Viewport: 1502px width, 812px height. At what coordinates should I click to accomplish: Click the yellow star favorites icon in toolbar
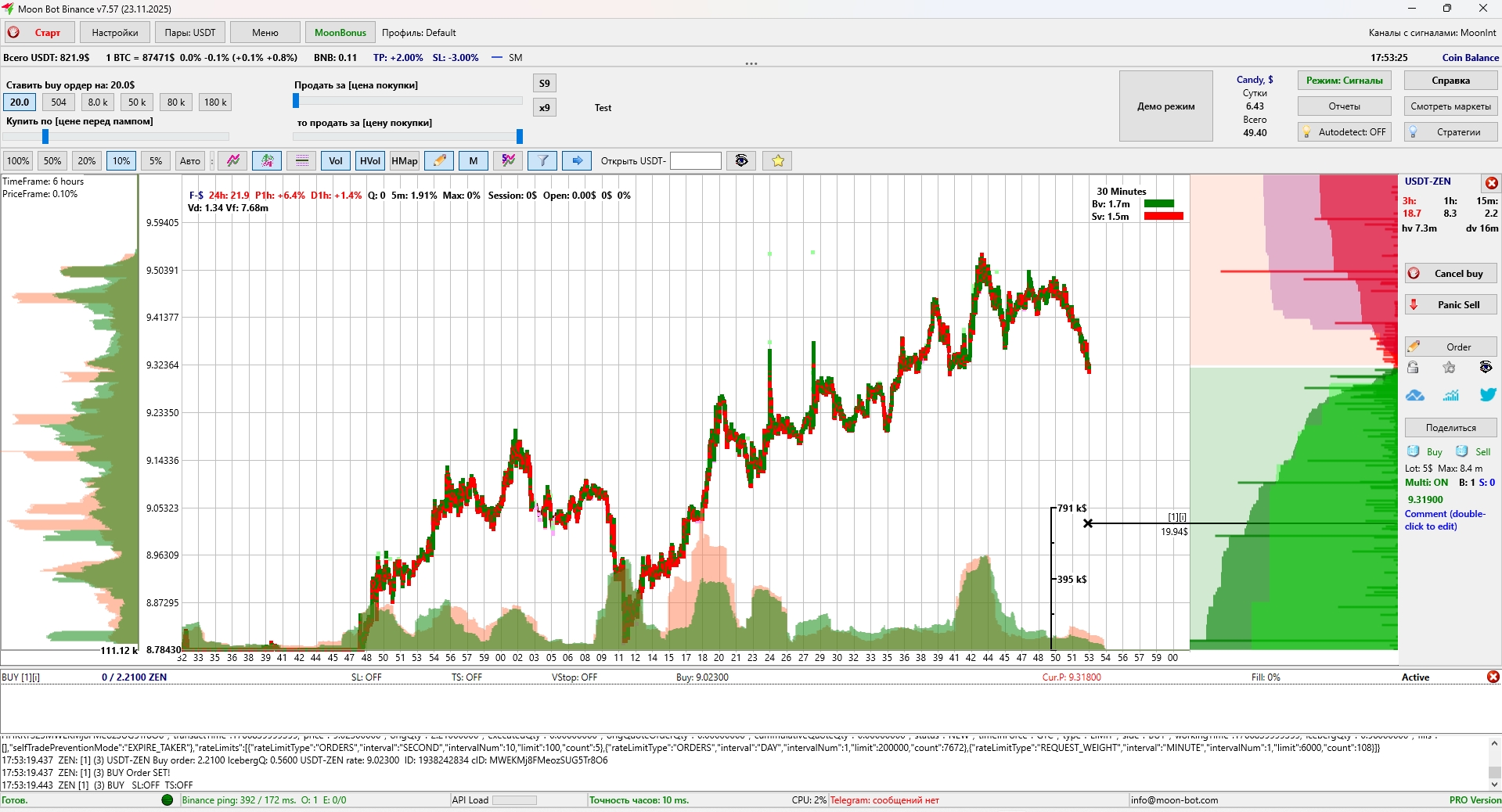[777, 161]
